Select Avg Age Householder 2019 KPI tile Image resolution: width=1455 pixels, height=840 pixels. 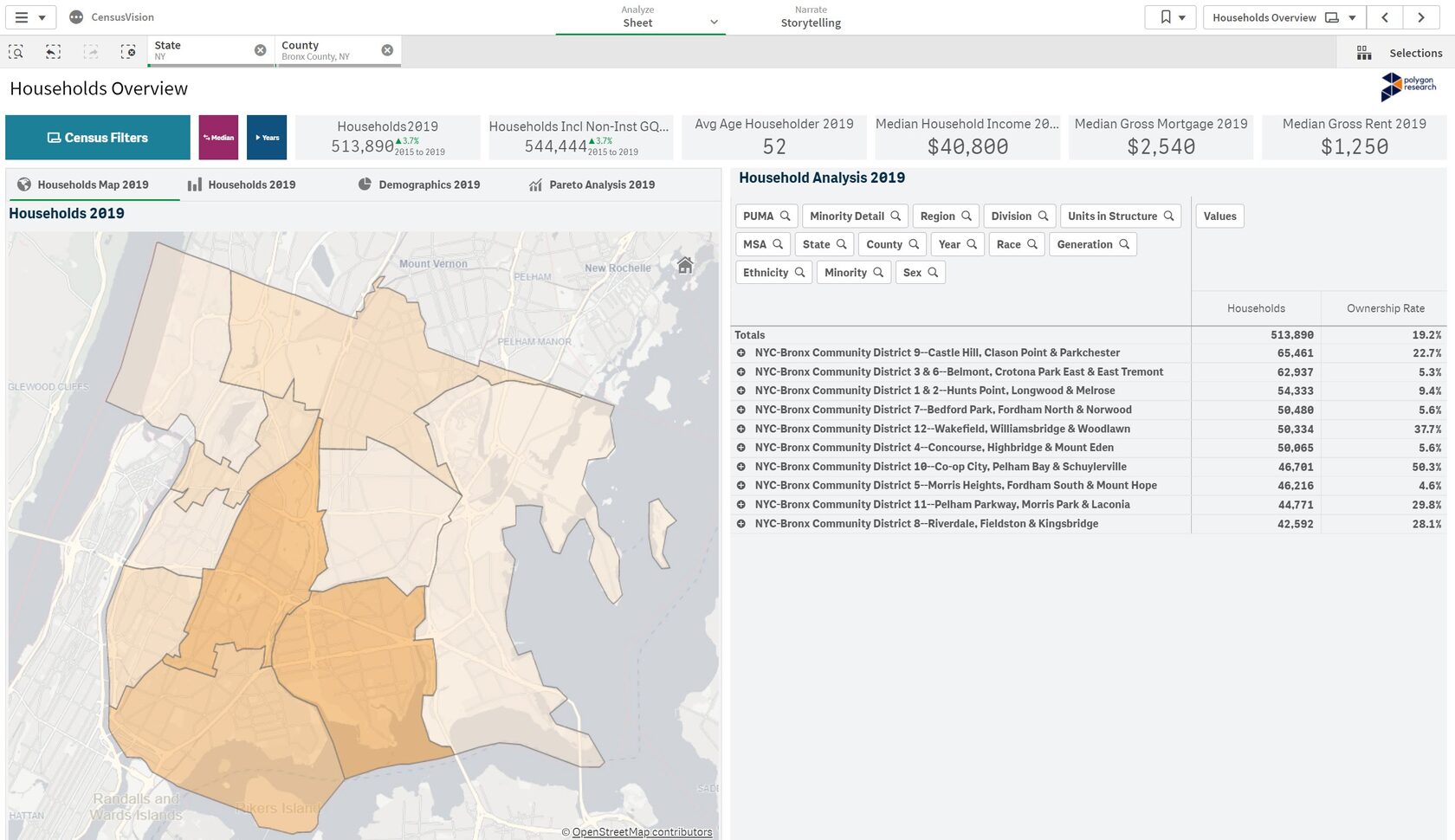774,138
